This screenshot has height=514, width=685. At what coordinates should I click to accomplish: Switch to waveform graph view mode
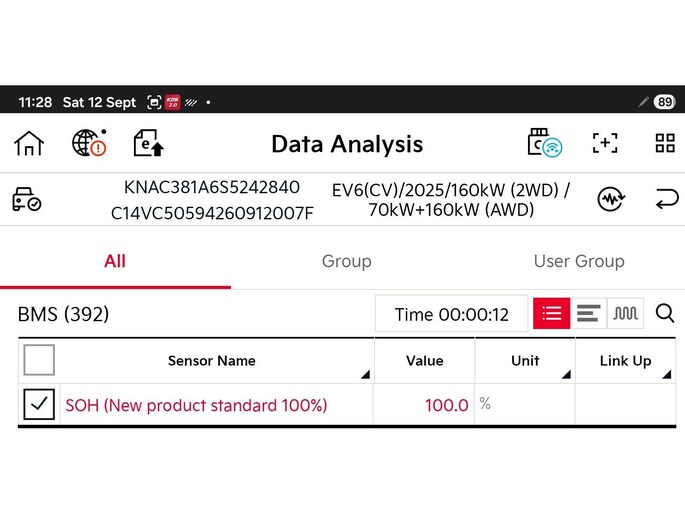pyautogui.click(x=625, y=313)
